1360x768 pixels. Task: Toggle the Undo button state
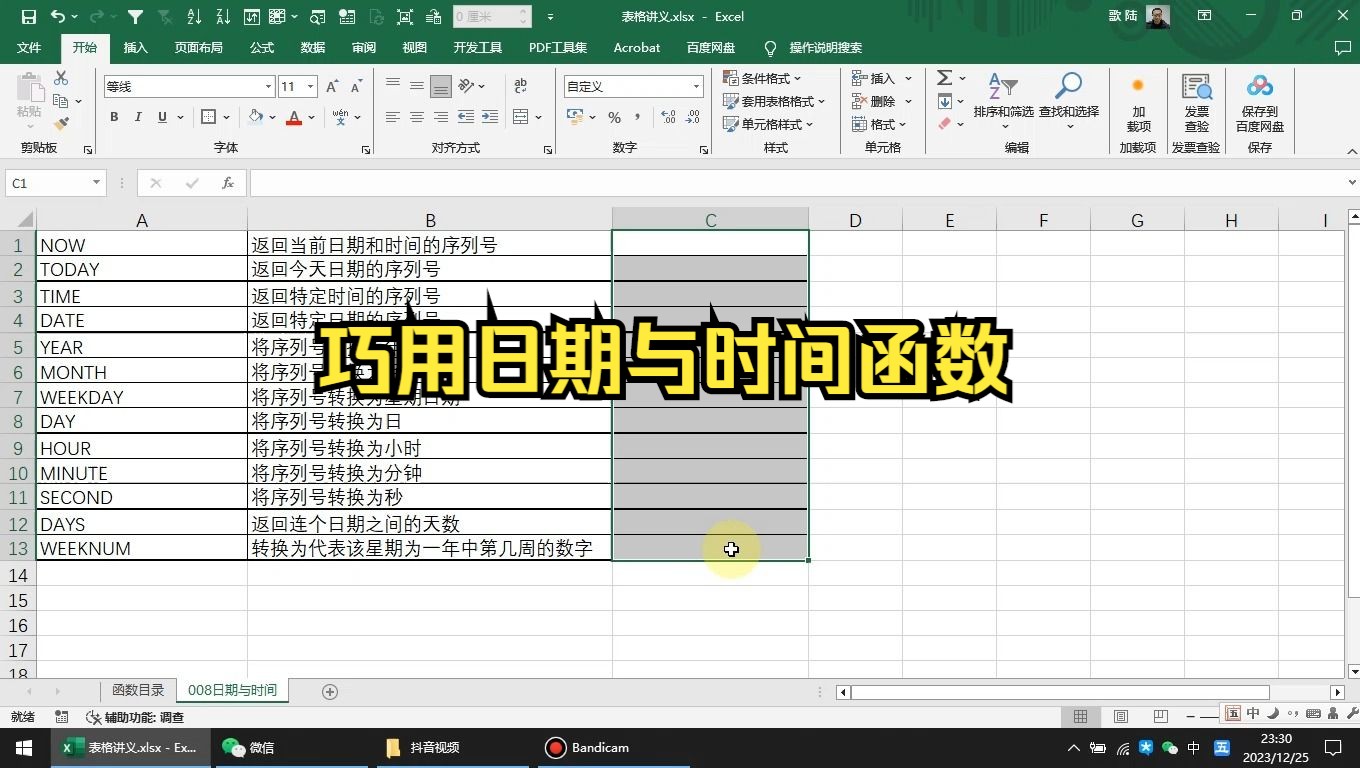pos(58,16)
